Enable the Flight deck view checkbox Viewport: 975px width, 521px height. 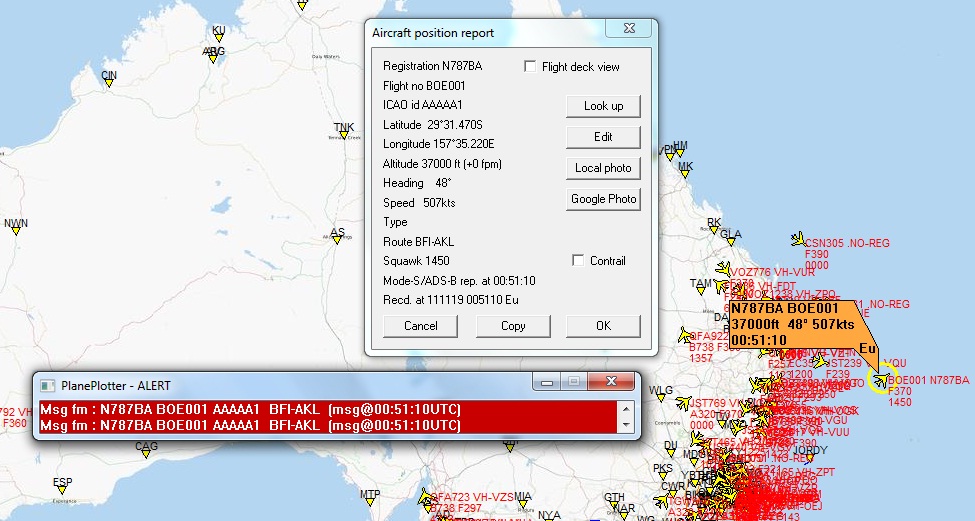pos(530,67)
